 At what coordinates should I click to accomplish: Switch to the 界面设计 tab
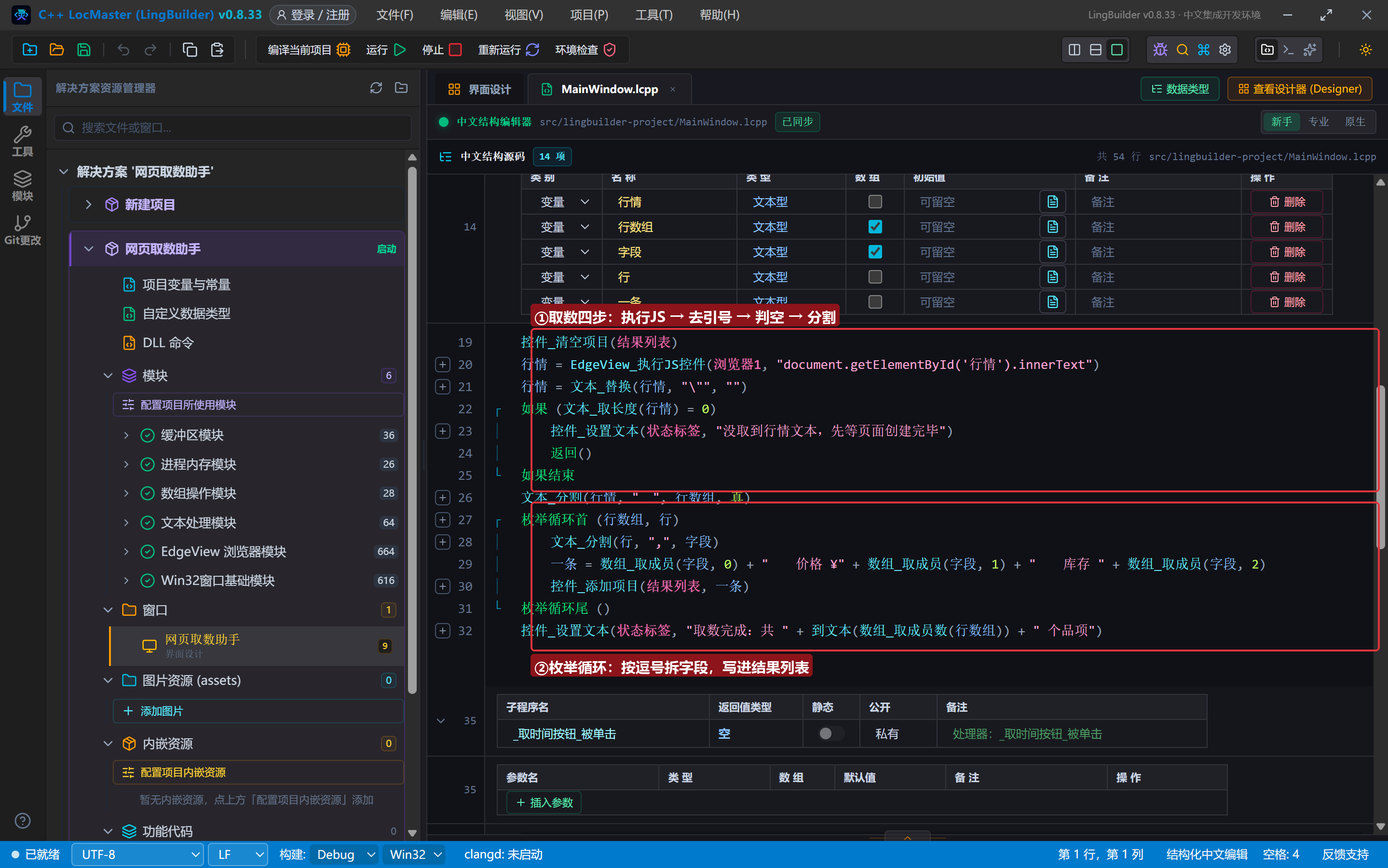[479, 89]
